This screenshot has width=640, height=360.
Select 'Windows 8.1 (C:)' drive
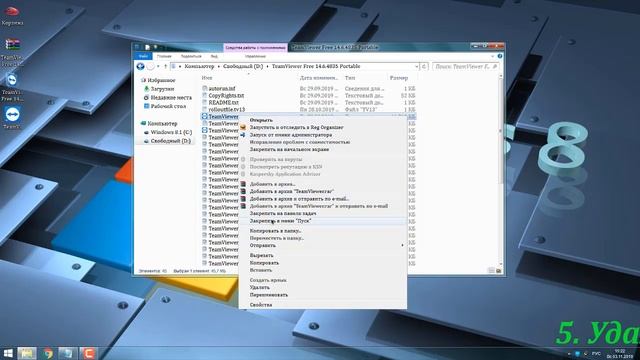coord(171,132)
